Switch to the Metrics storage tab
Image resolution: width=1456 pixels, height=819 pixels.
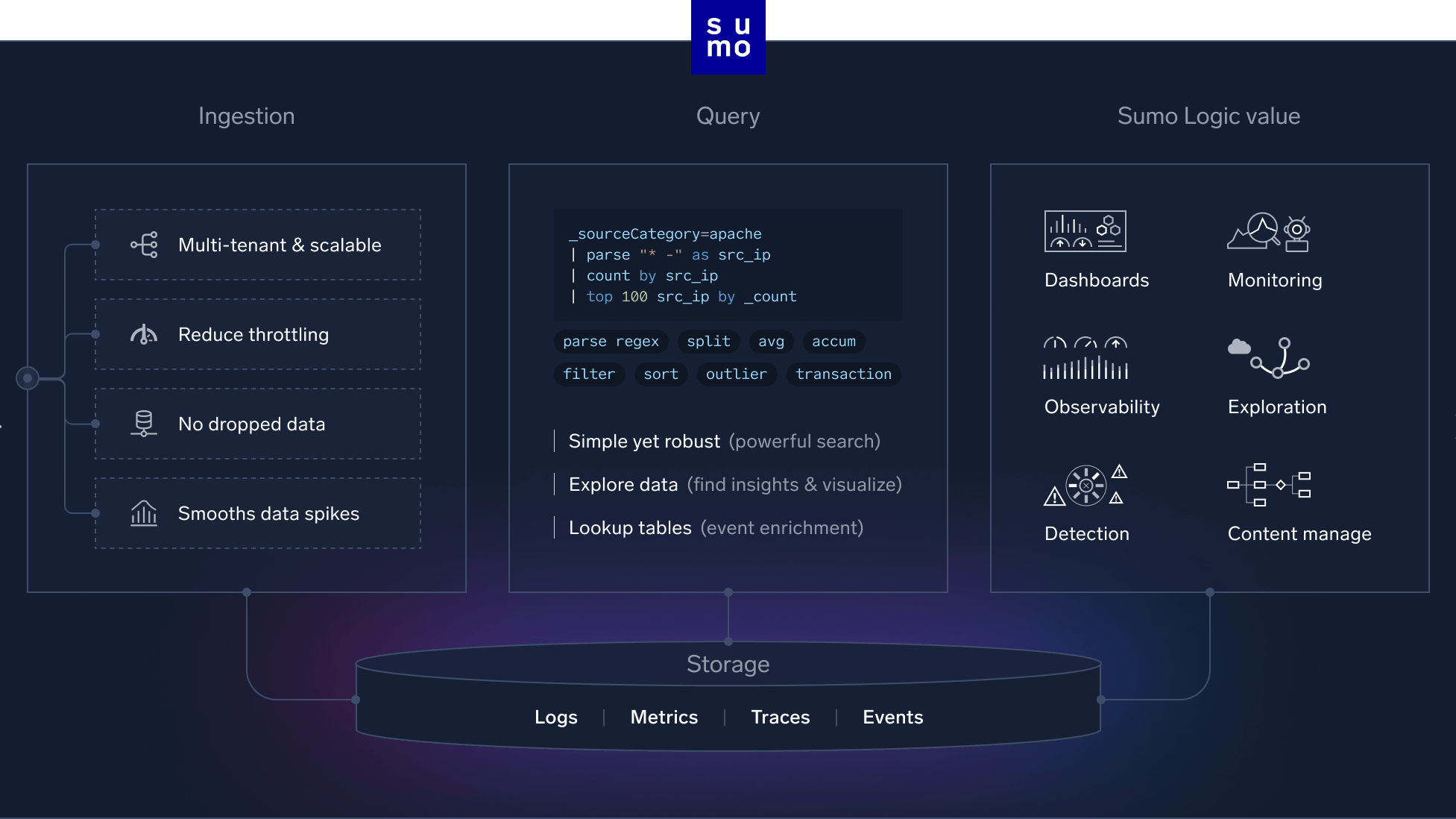click(x=664, y=717)
